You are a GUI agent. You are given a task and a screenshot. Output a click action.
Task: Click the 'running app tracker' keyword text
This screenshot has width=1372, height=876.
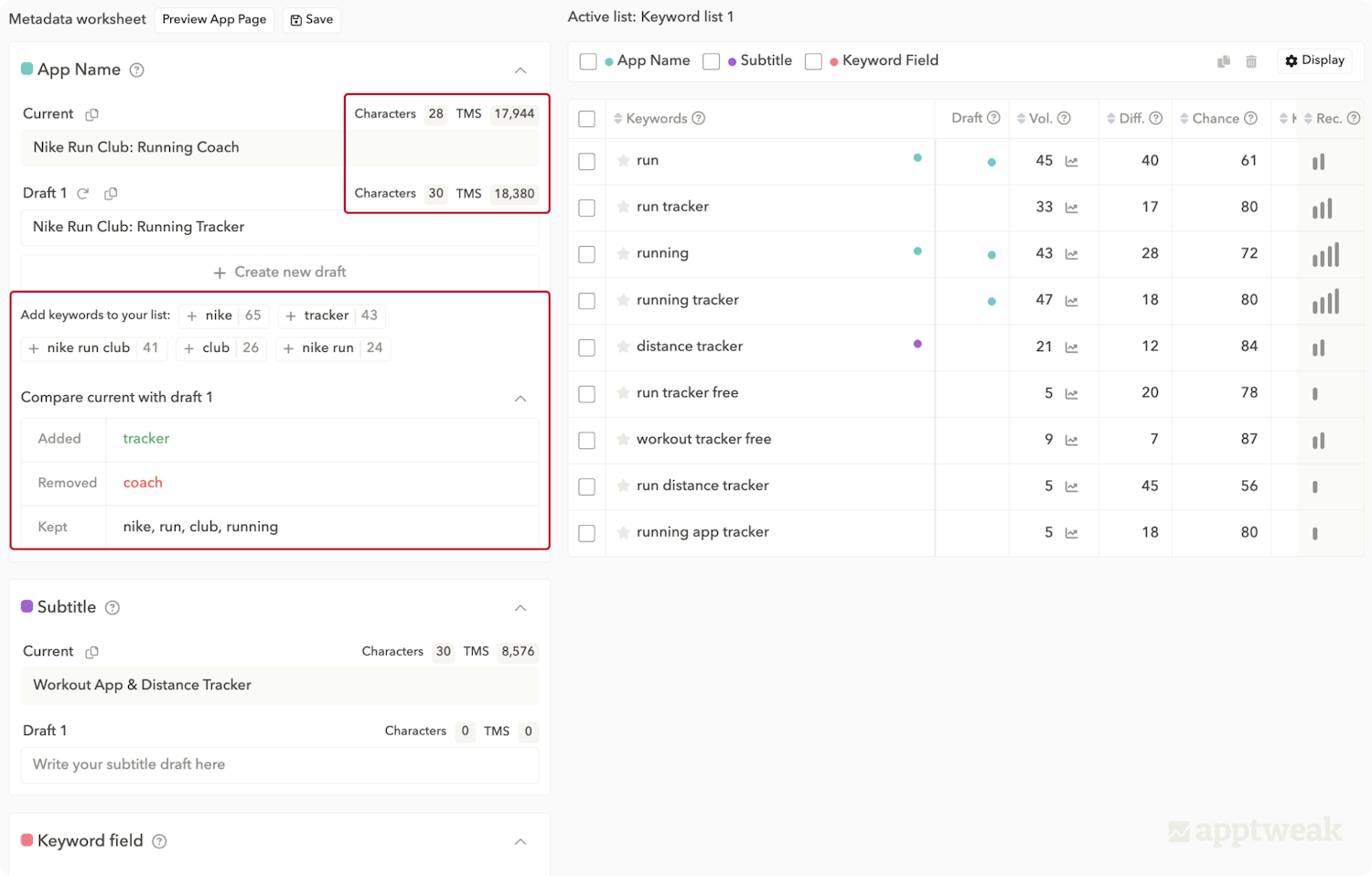click(x=702, y=532)
